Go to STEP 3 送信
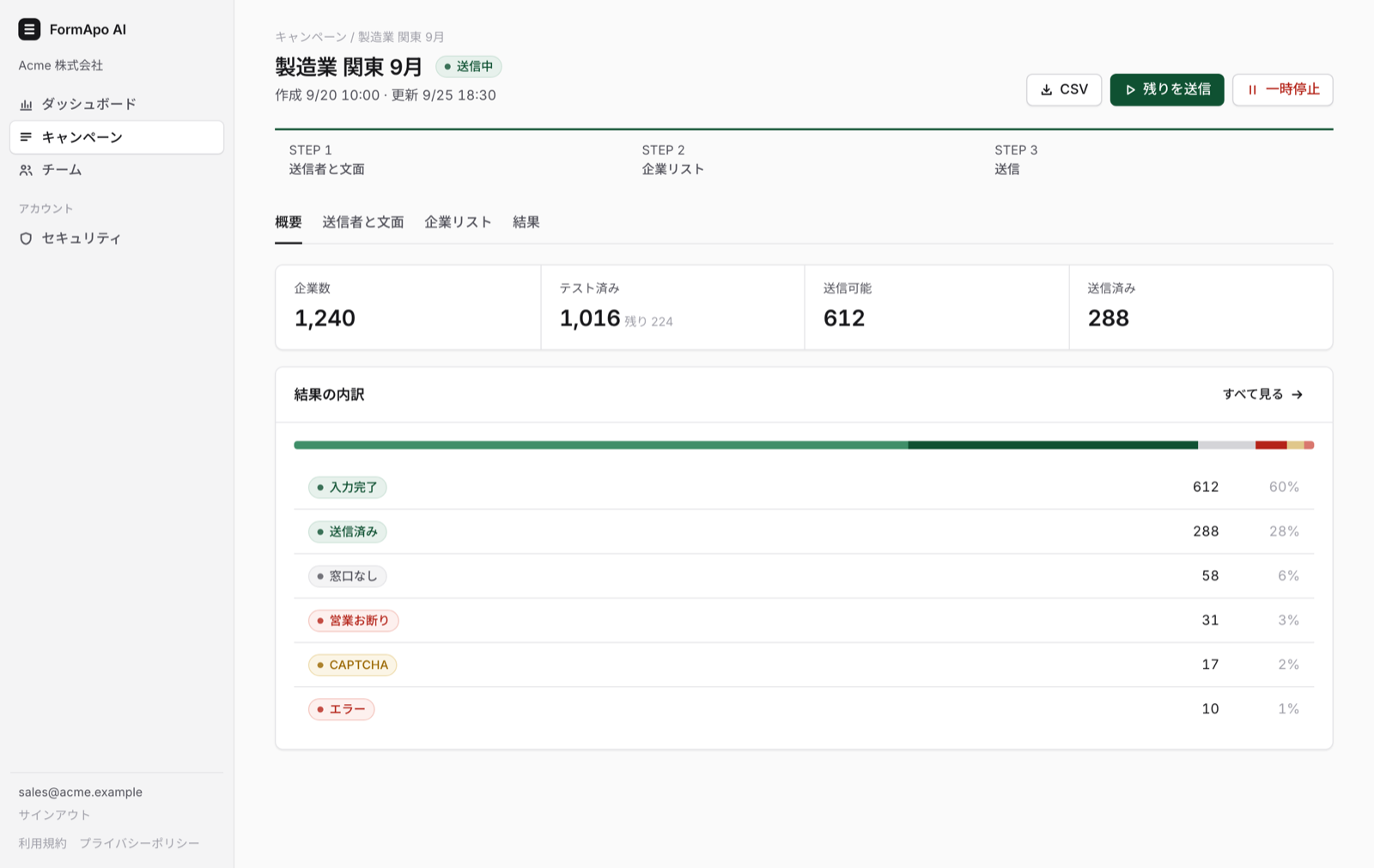This screenshot has height=868, width=1374. [x=1157, y=160]
